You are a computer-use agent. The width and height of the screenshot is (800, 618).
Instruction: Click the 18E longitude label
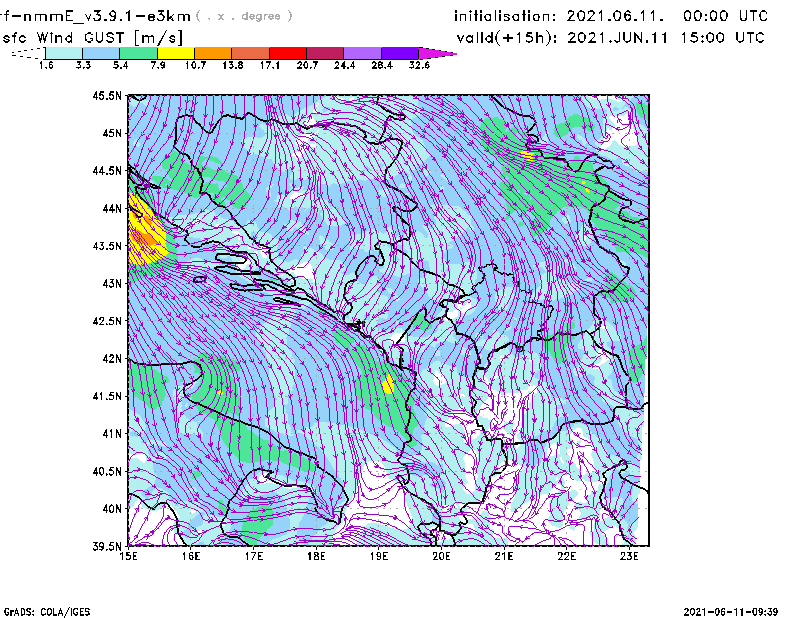pyautogui.click(x=316, y=556)
